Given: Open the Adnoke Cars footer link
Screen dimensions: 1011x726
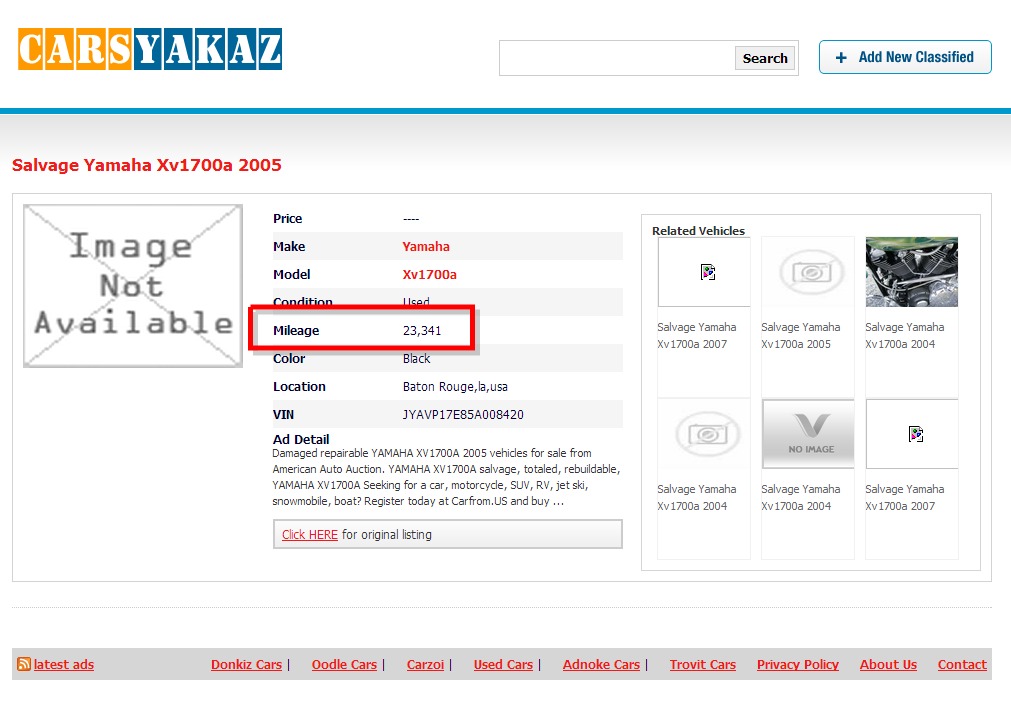Looking at the screenshot, I should point(602,664).
